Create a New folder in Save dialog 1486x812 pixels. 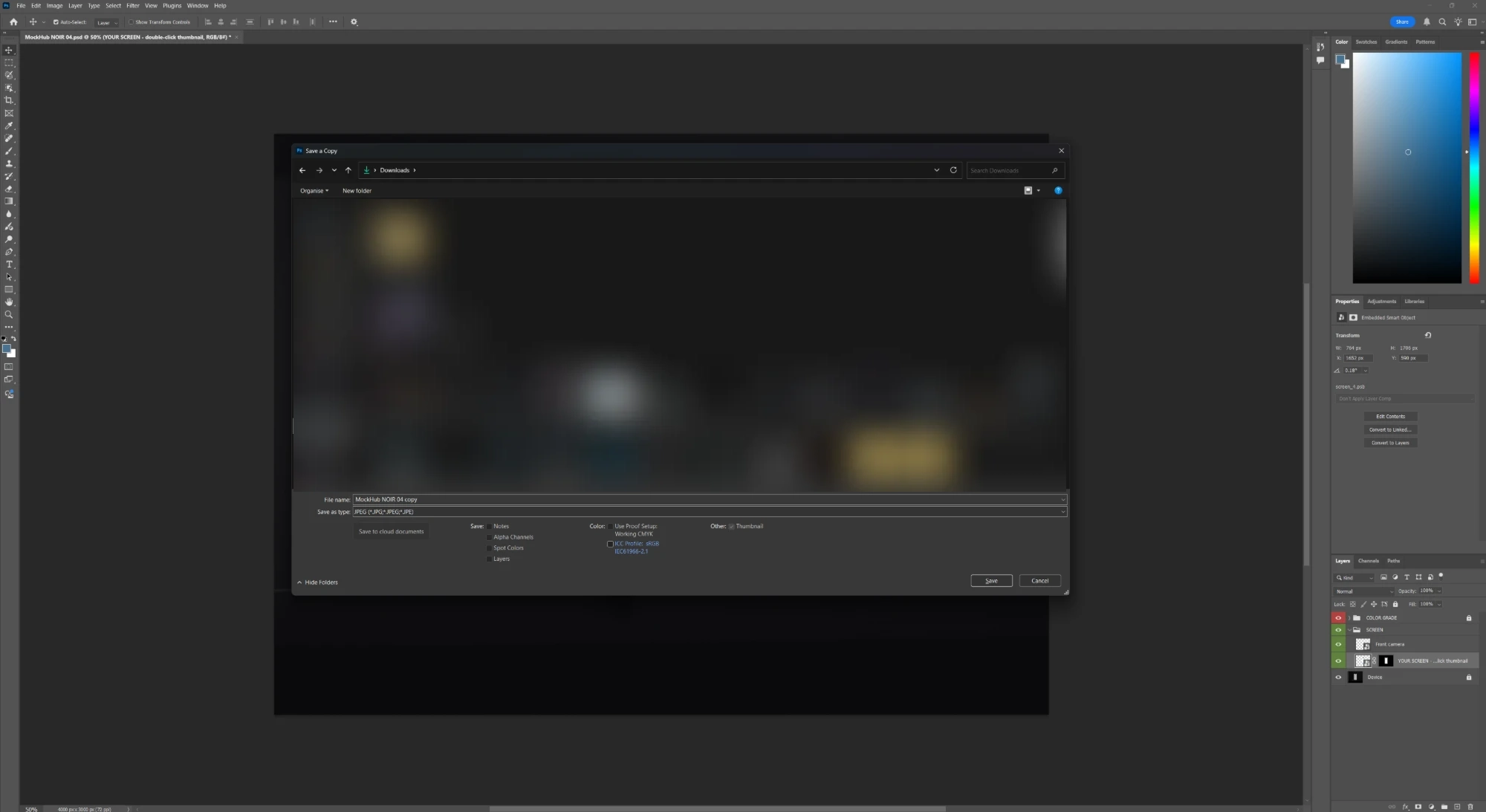pos(357,191)
